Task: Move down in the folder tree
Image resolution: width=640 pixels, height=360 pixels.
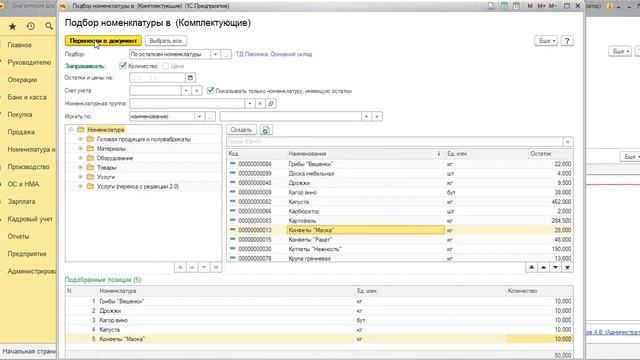Action: [204, 267]
